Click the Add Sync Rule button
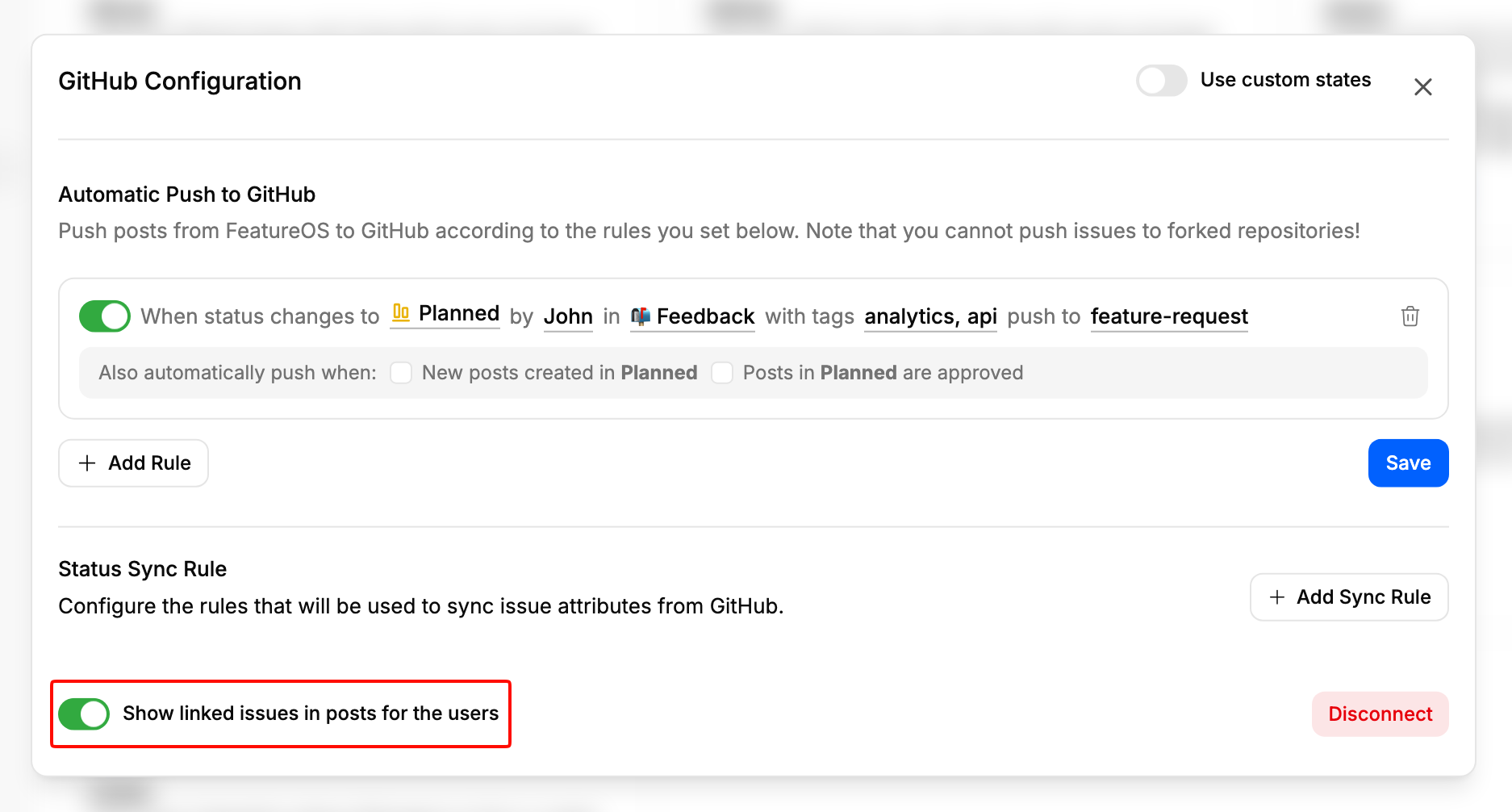The width and height of the screenshot is (1512, 812). tap(1349, 597)
